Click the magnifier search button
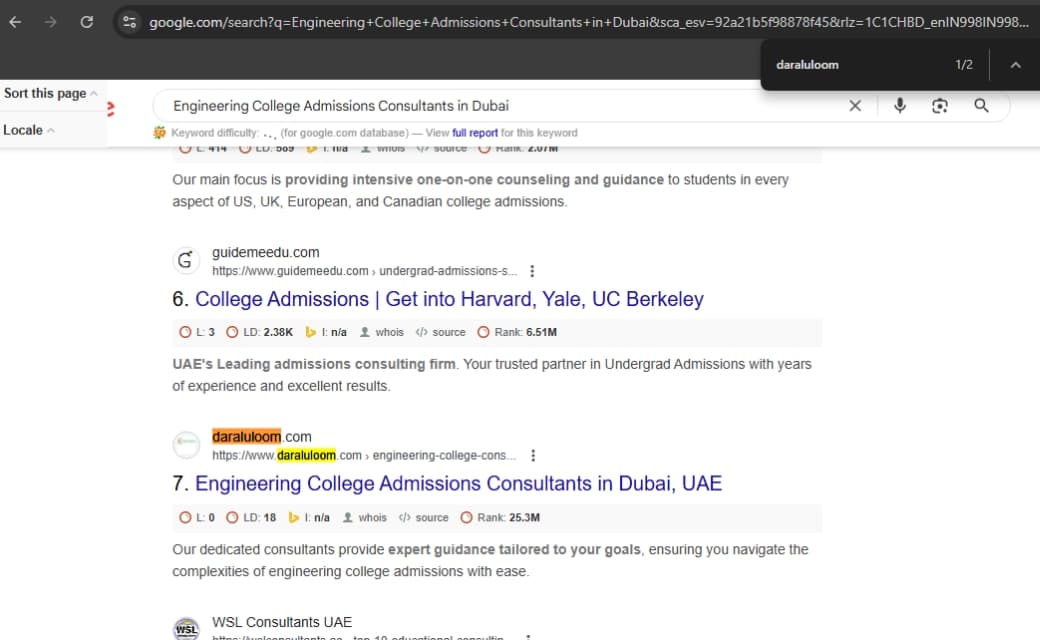 (981, 106)
